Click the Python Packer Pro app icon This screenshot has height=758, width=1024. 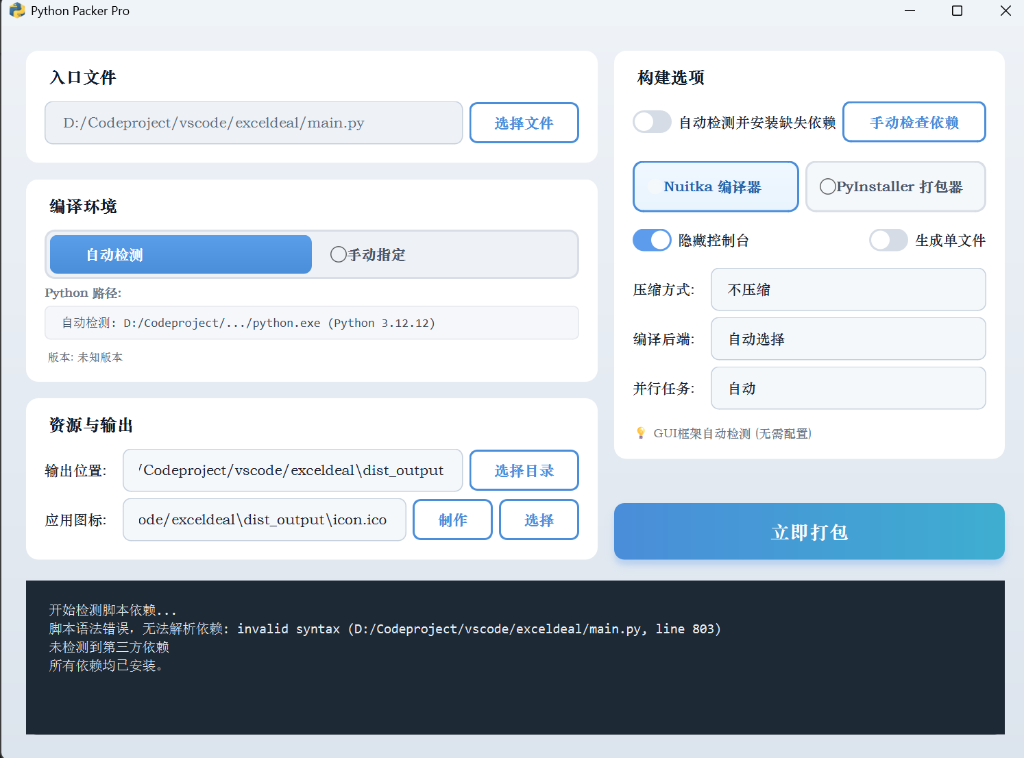click(x=17, y=10)
